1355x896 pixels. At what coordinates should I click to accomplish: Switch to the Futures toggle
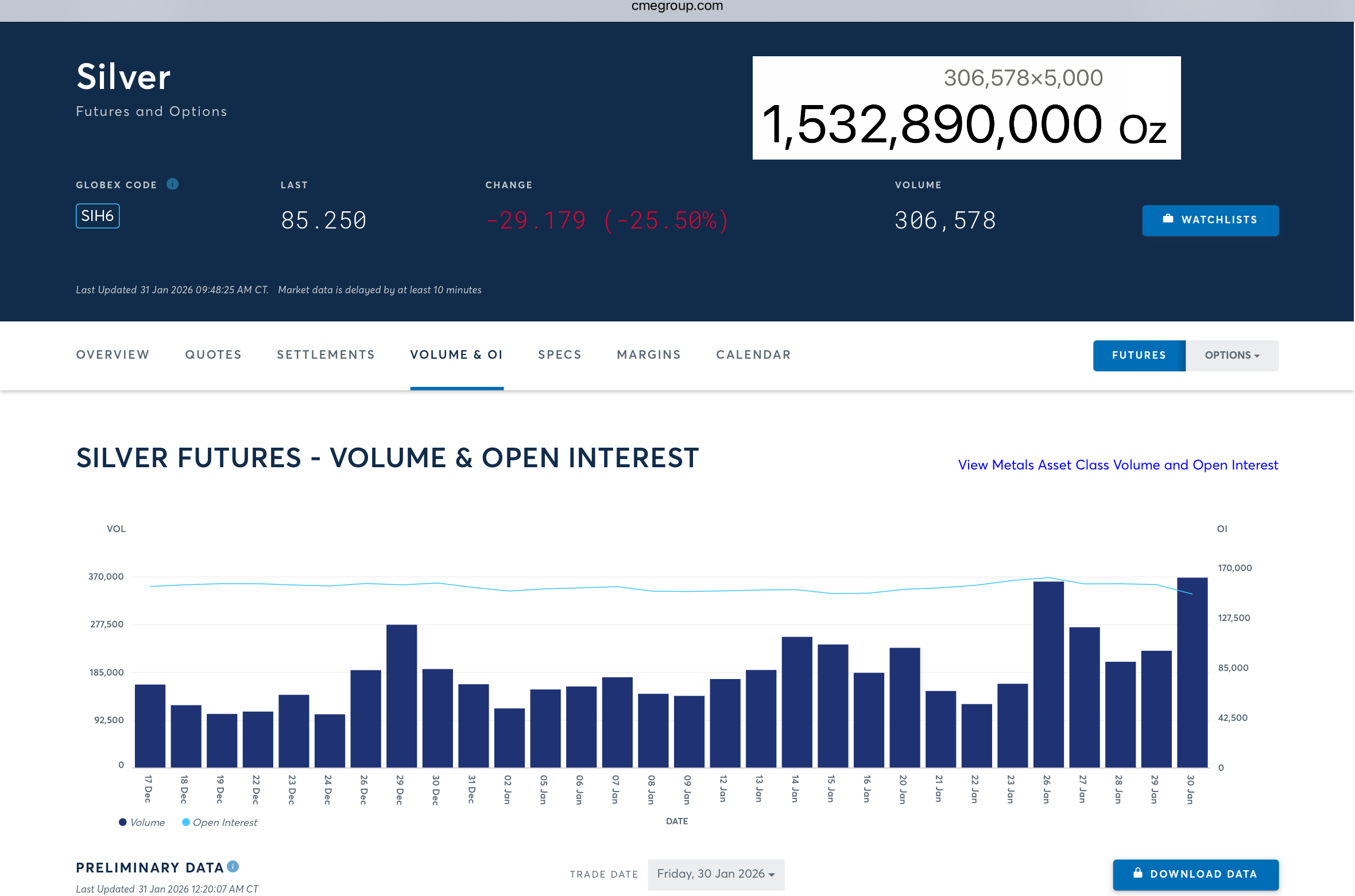point(1139,355)
